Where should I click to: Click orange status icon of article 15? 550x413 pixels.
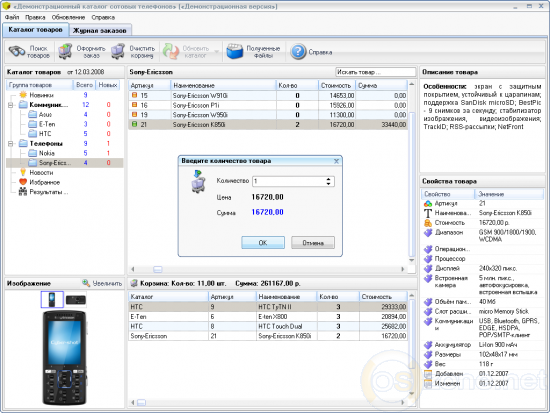[x=134, y=95]
